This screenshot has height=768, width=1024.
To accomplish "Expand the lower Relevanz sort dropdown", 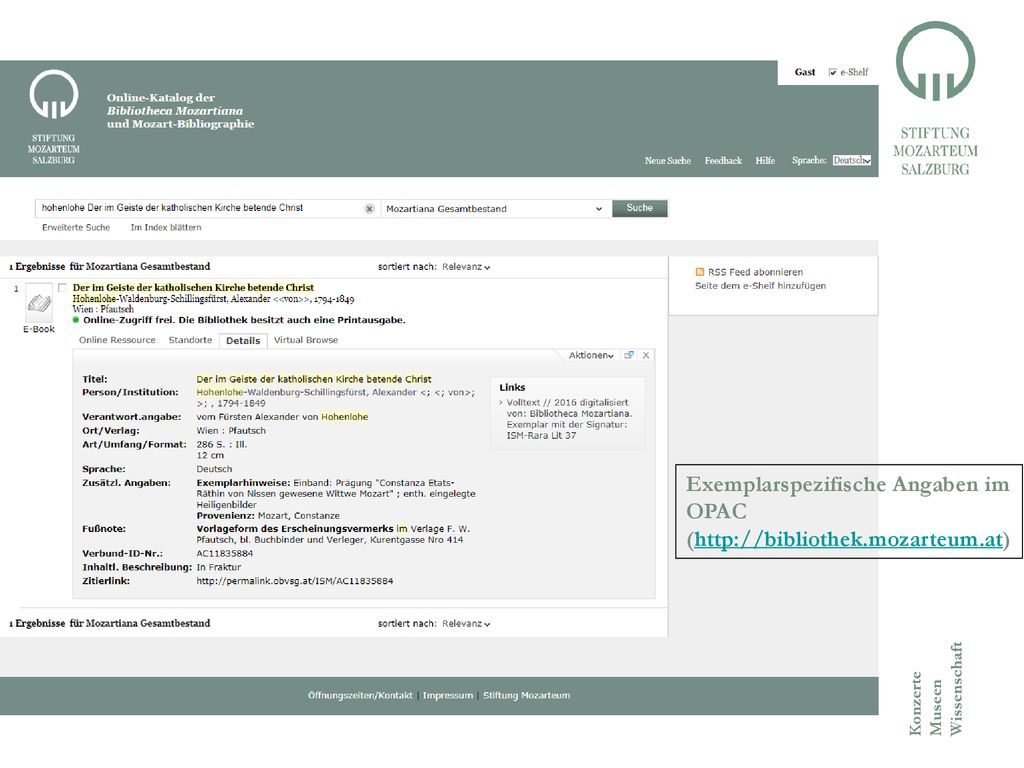I will [466, 624].
